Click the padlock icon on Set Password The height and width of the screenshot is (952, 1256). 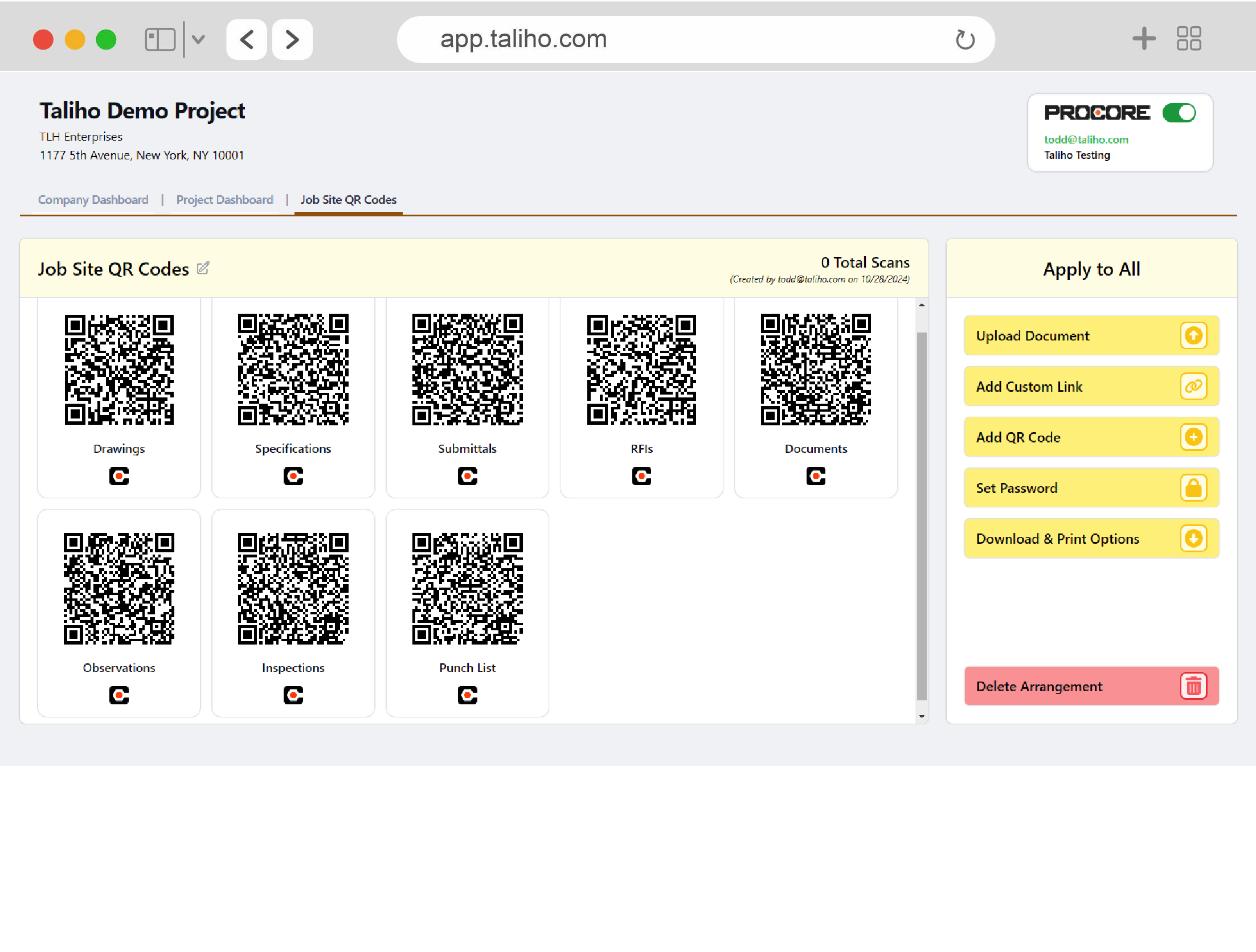[1193, 488]
